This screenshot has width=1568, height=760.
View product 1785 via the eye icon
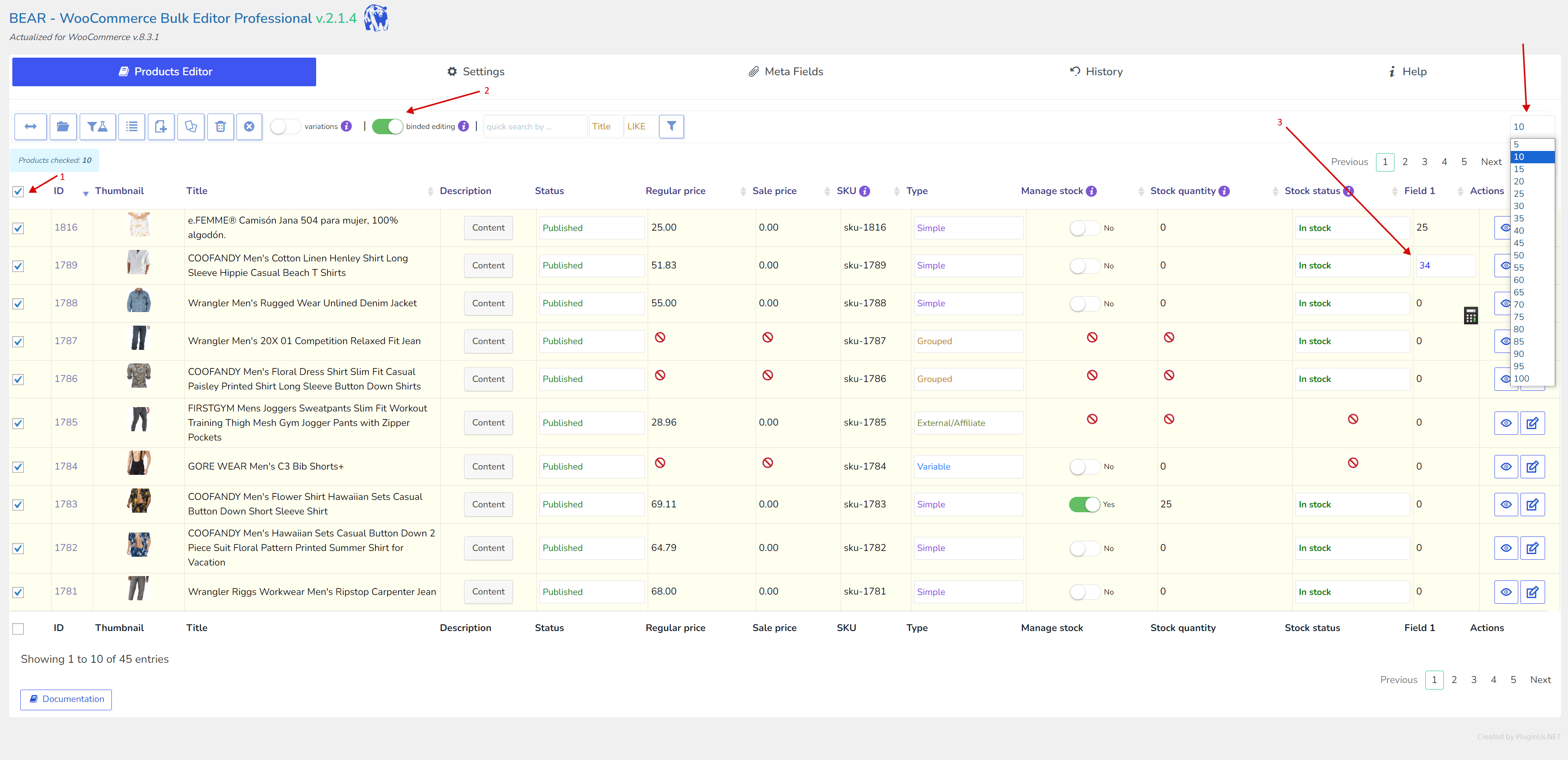click(x=1506, y=423)
